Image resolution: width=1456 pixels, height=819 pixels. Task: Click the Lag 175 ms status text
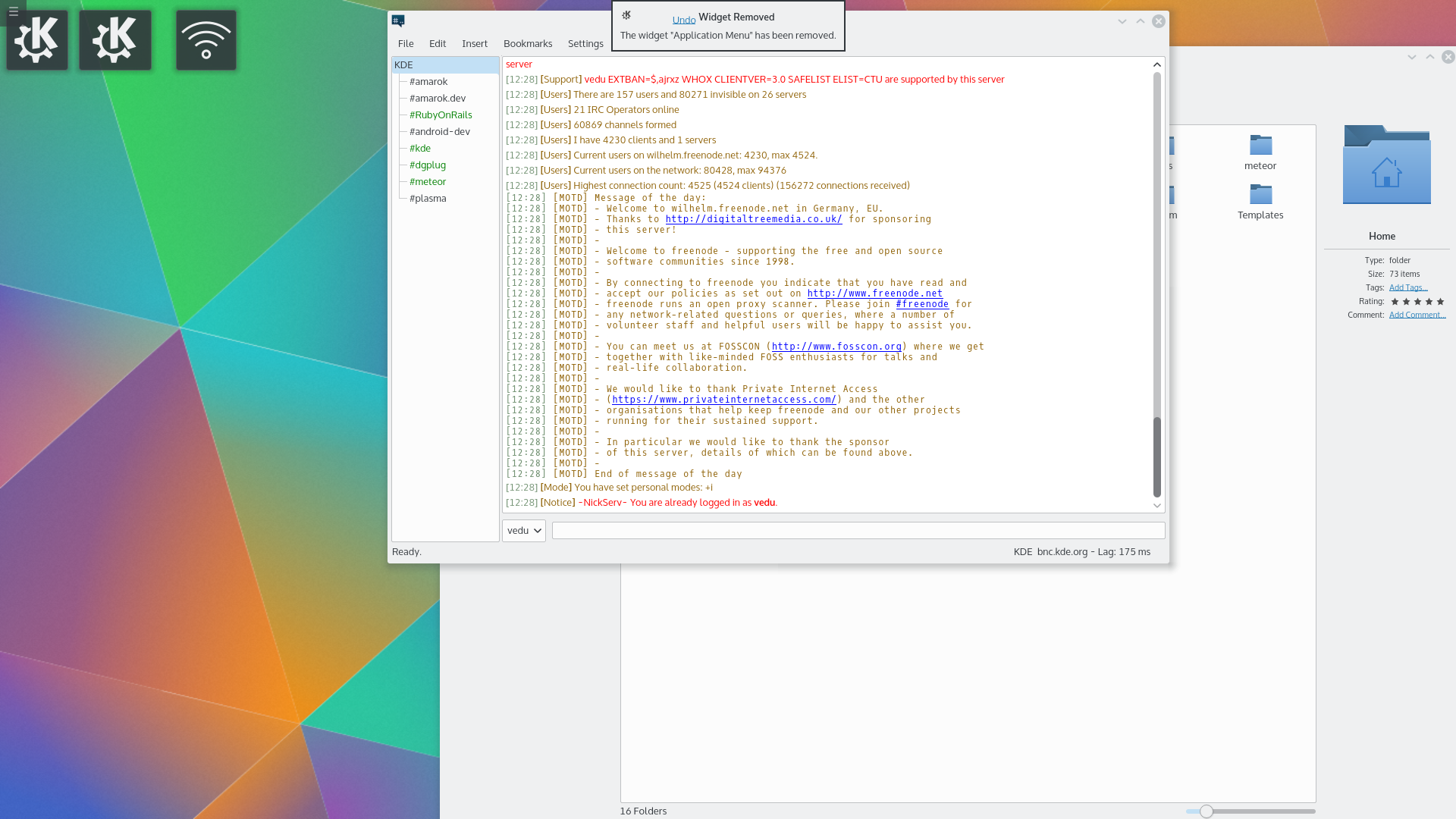[x=1124, y=552]
